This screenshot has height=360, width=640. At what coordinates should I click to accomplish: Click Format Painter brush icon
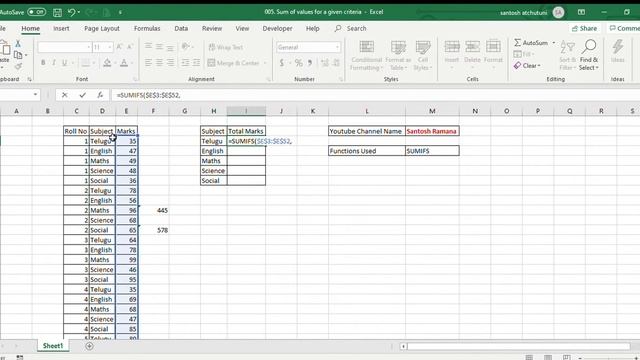tap(18, 66)
